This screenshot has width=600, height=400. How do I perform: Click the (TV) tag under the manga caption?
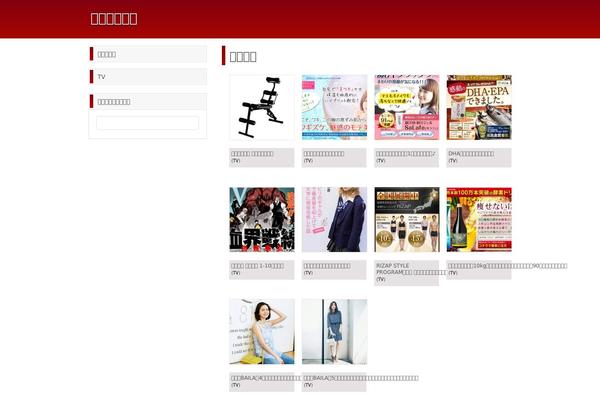coord(235,273)
